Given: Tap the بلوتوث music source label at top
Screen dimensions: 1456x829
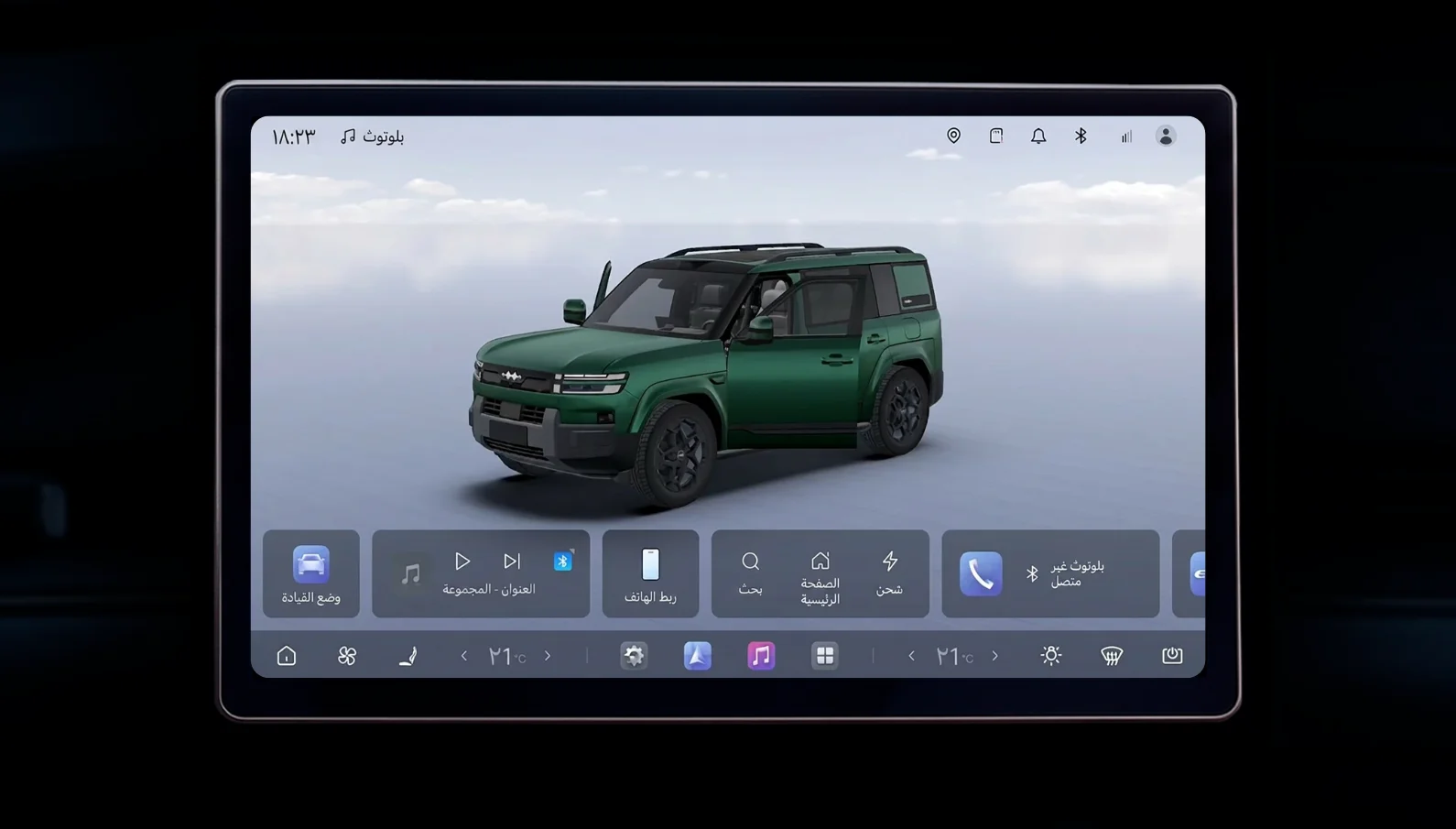Looking at the screenshot, I should [x=372, y=136].
